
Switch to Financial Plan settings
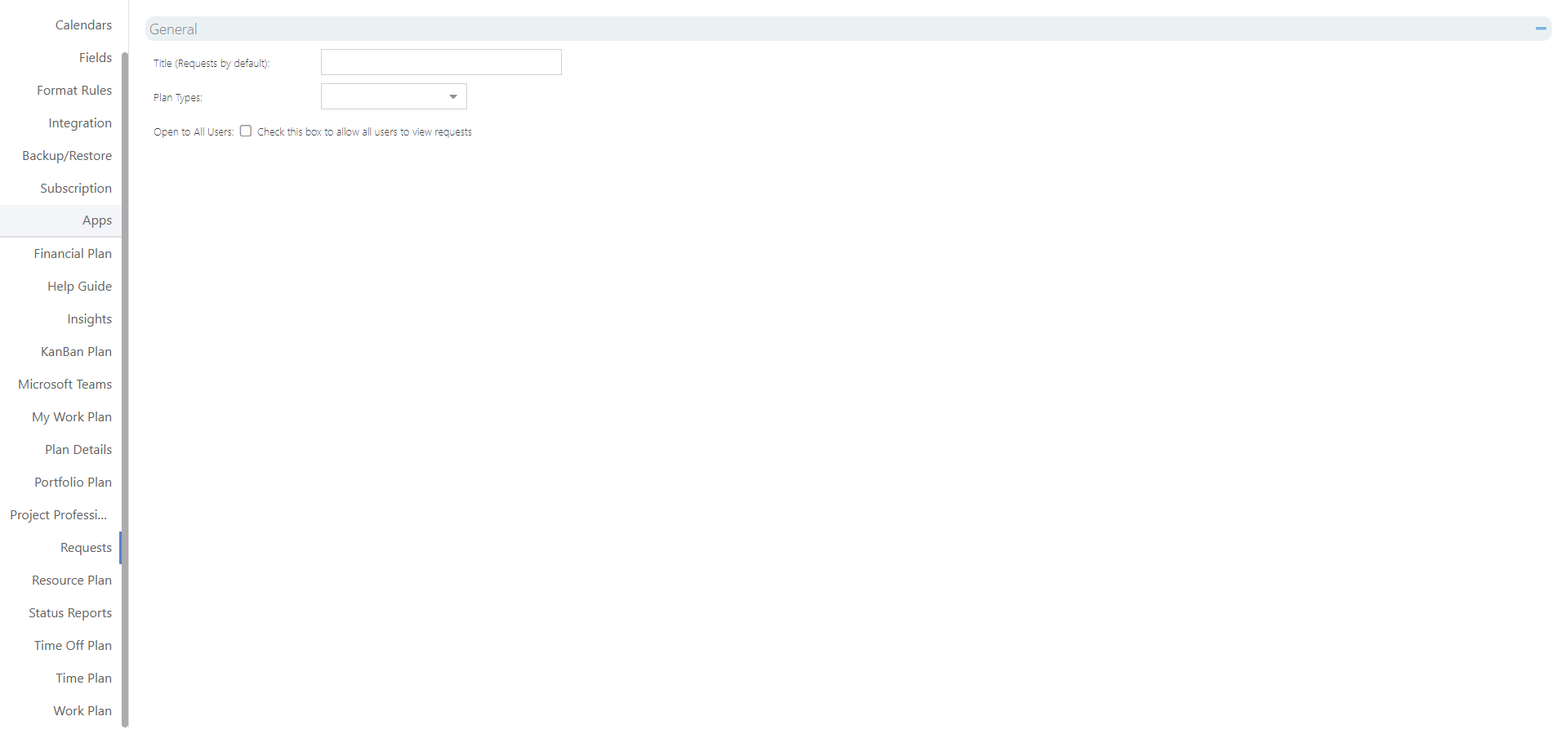coord(73,253)
